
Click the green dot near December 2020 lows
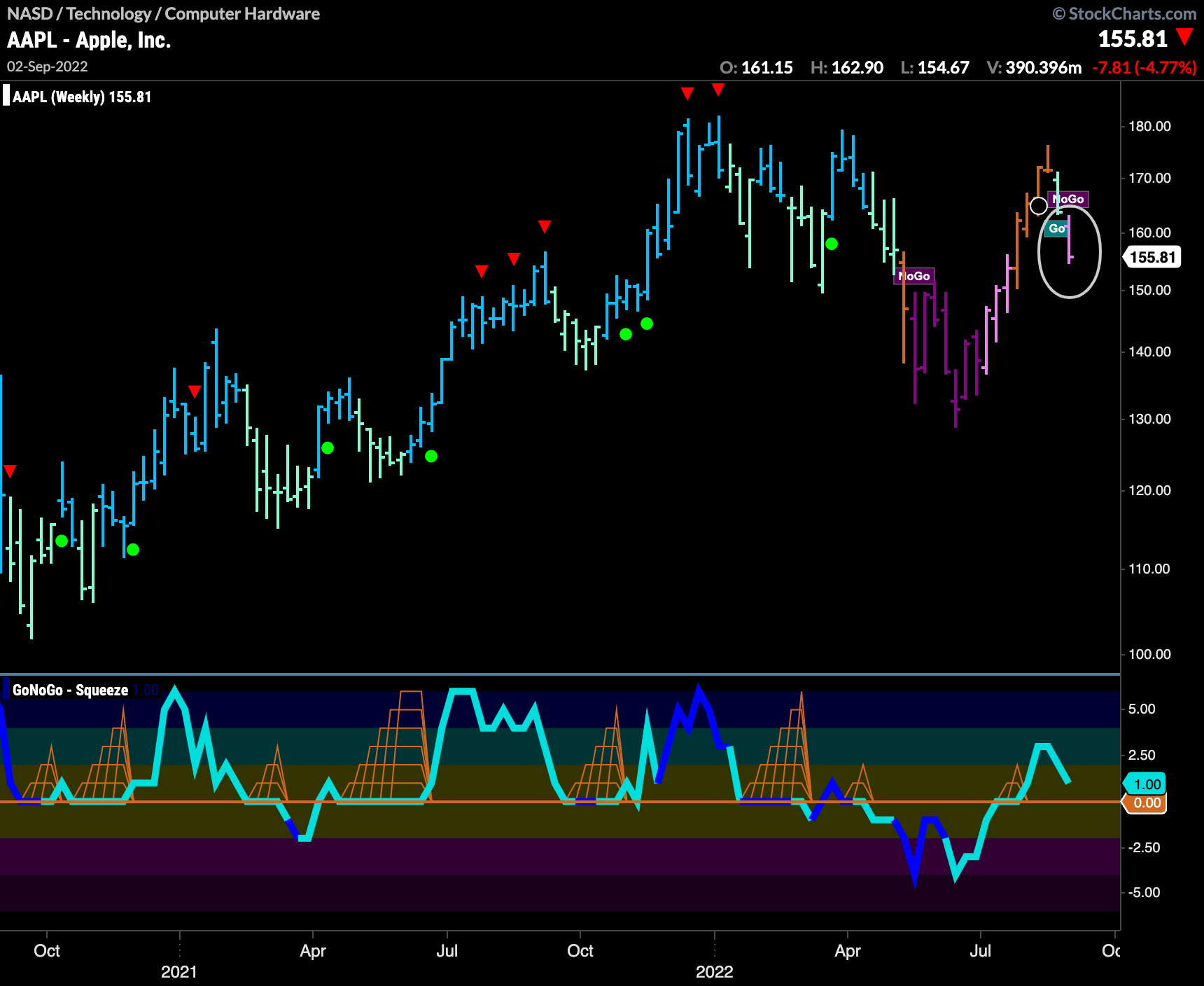(133, 549)
